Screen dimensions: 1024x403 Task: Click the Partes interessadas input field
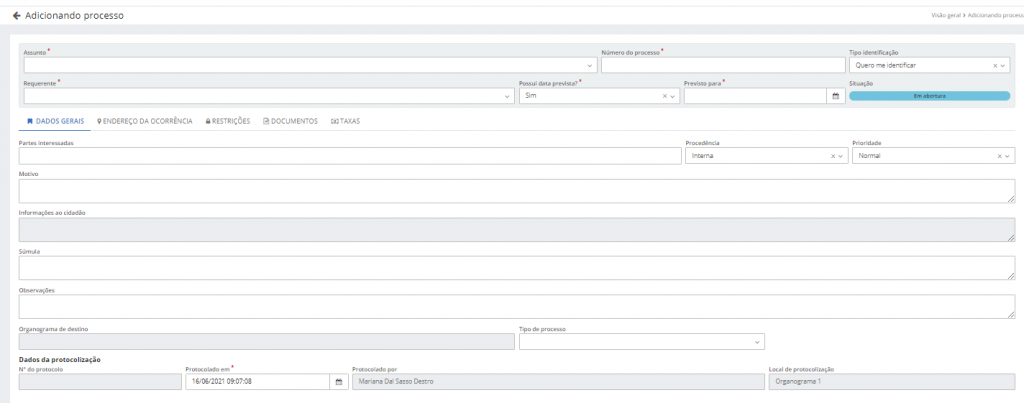350,156
